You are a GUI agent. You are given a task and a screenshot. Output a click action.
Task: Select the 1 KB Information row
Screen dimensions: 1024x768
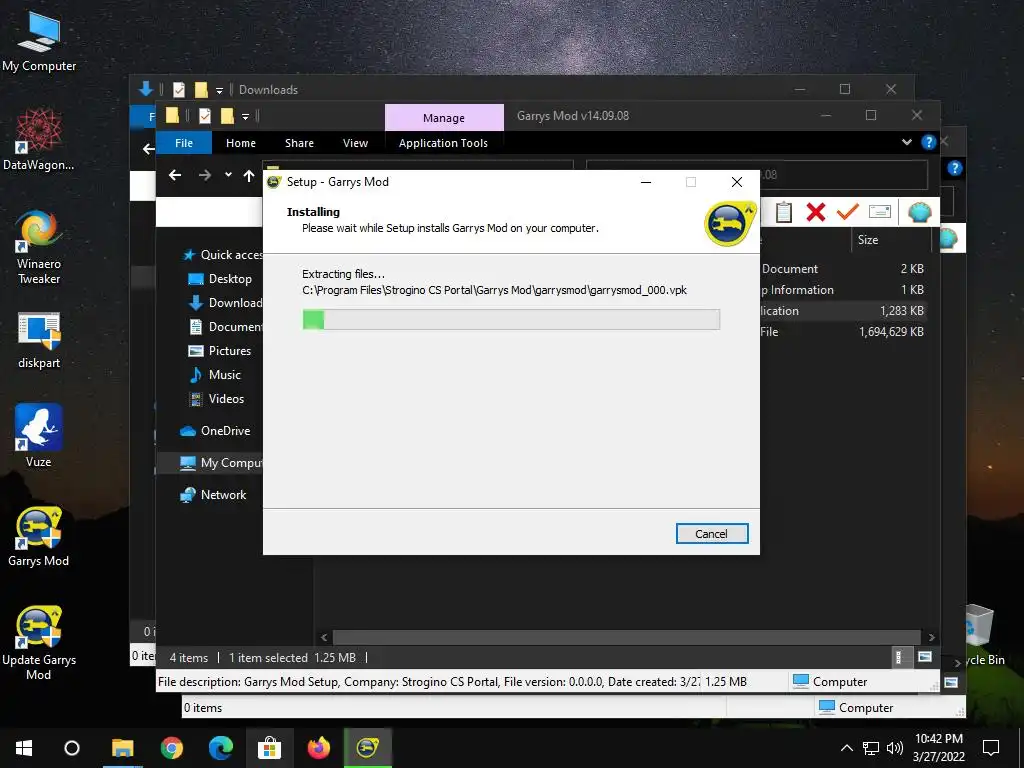coord(842,290)
